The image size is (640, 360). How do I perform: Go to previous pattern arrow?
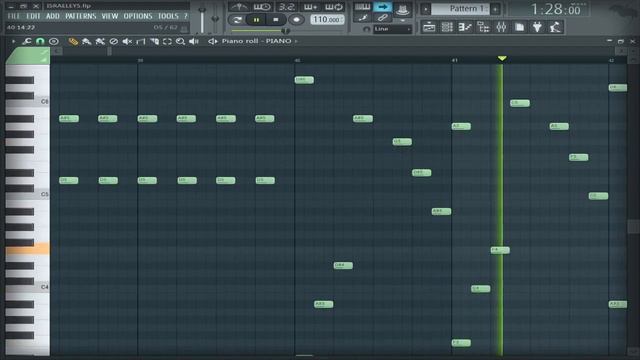[426, 9]
